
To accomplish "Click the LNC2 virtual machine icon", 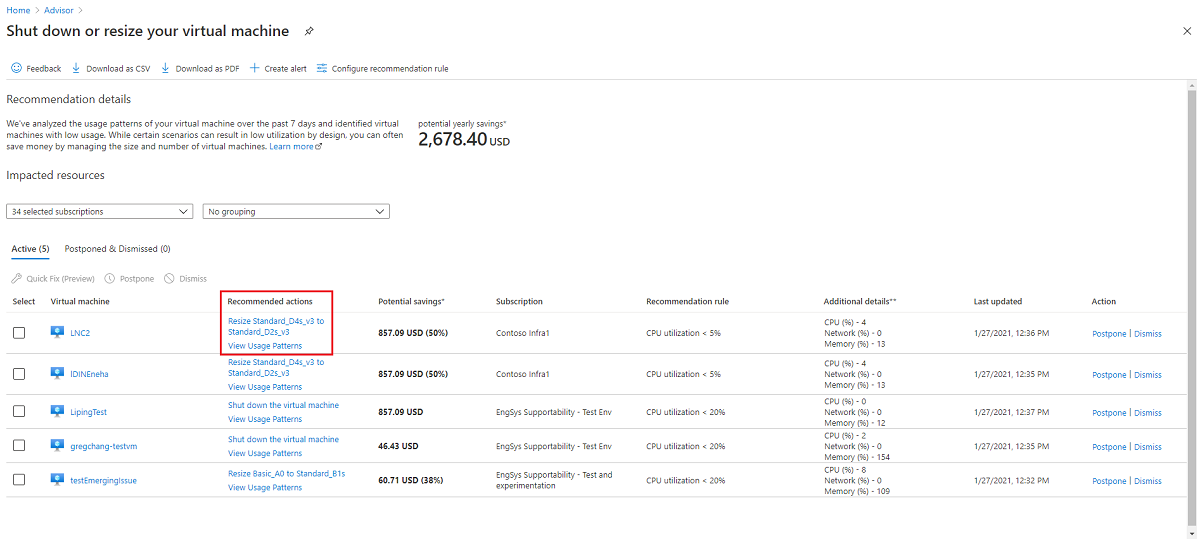I will [57, 332].
